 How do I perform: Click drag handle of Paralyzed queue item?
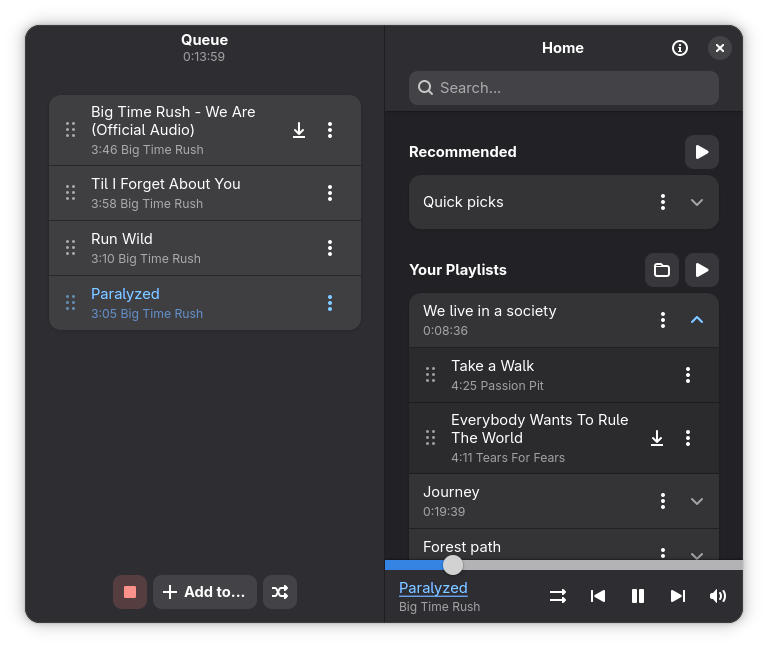click(x=71, y=303)
